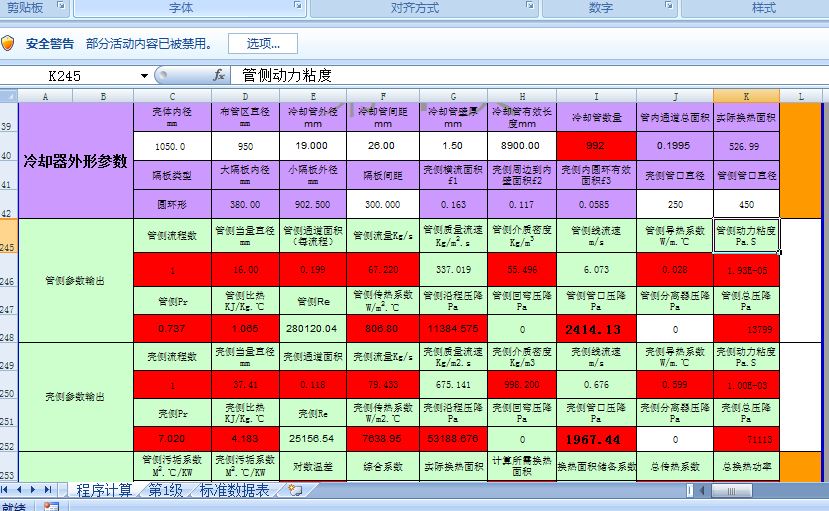Click cell with value 902.500
The width and height of the screenshot is (829, 511).
[313, 204]
